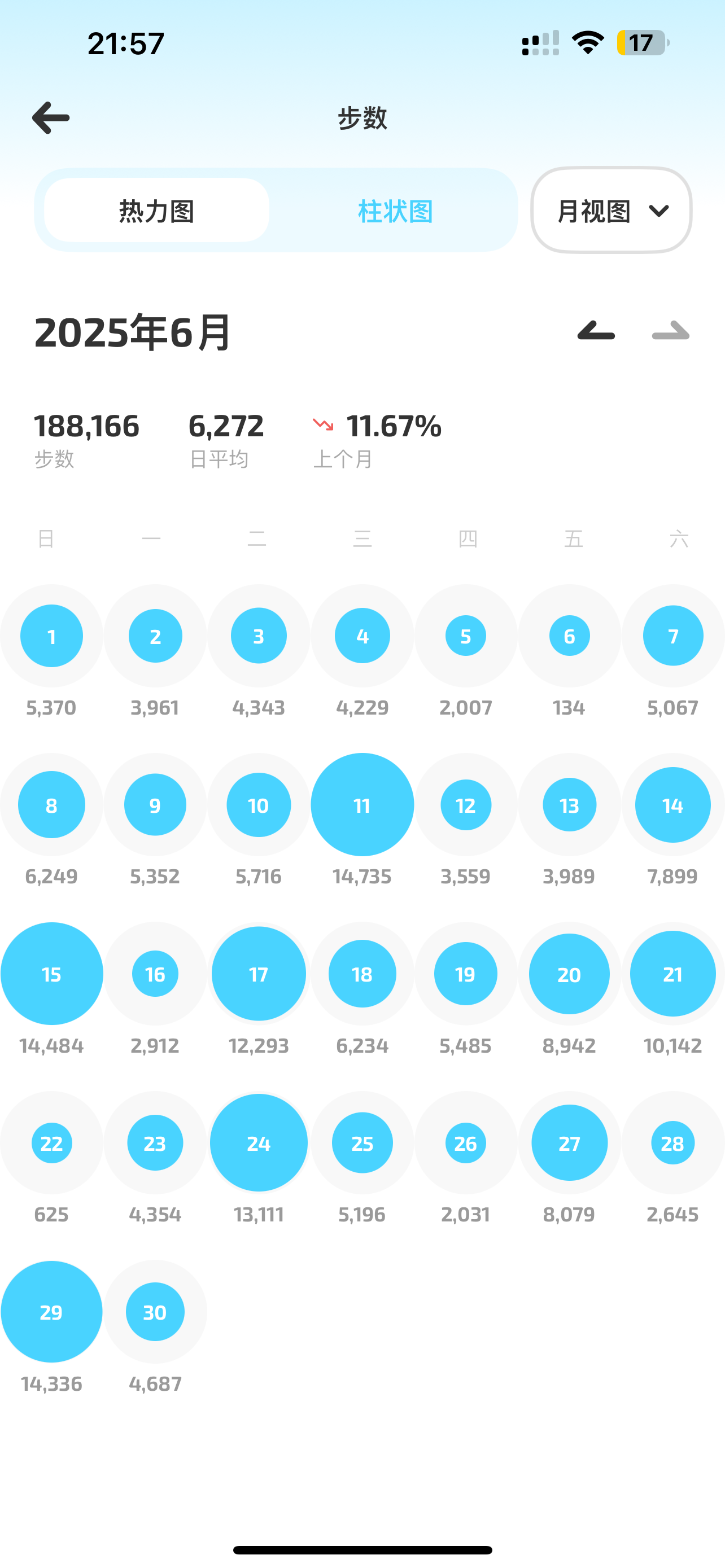
Task: Go to the previous month
Action: [x=596, y=331]
